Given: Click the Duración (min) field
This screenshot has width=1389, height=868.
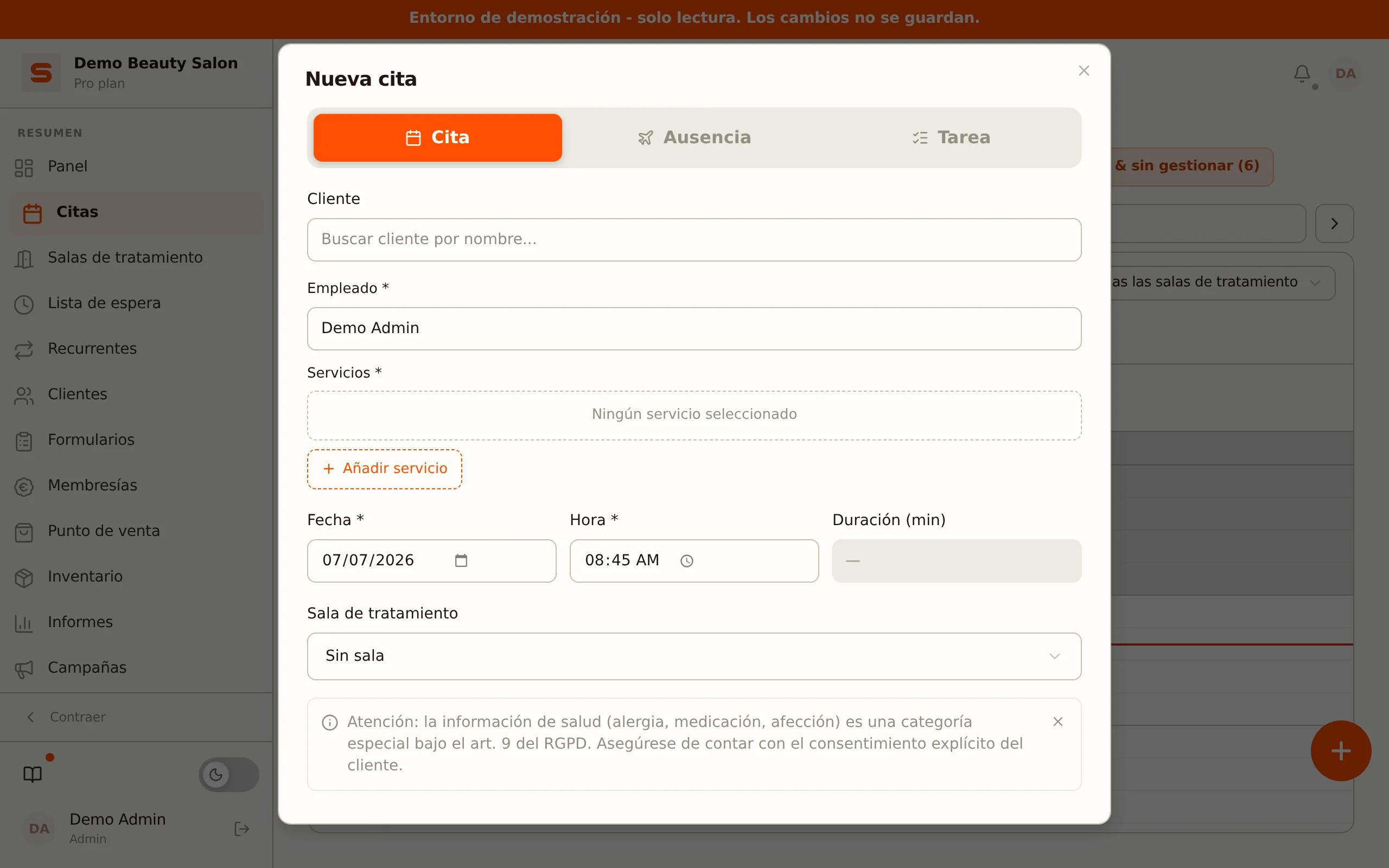Looking at the screenshot, I should [x=957, y=561].
